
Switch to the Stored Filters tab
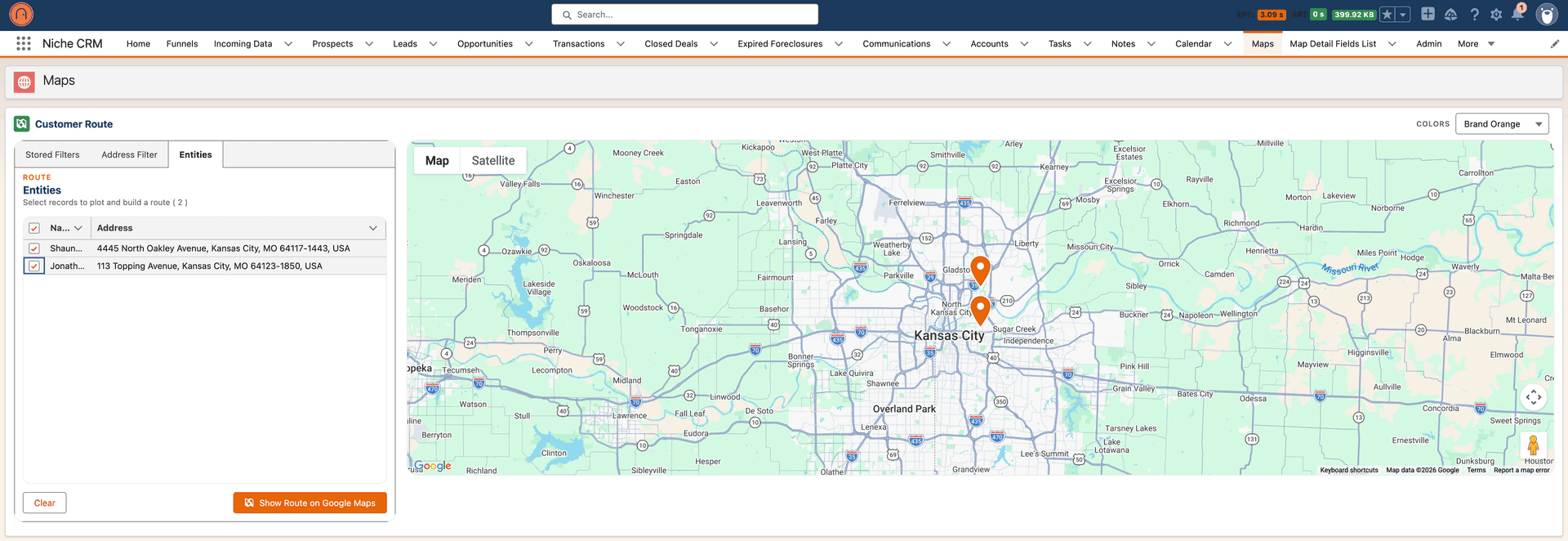pyautogui.click(x=52, y=154)
